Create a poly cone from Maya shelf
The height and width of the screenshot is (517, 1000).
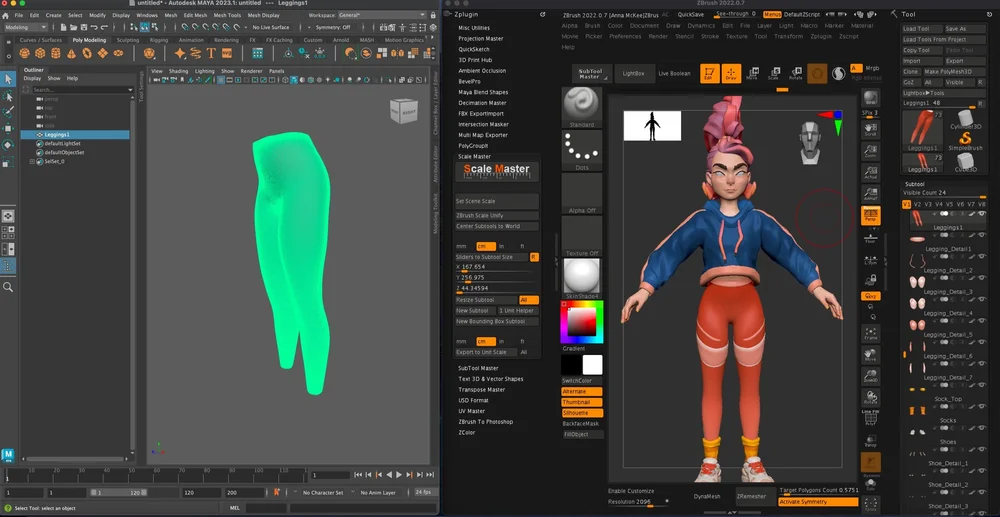[x=71, y=54]
